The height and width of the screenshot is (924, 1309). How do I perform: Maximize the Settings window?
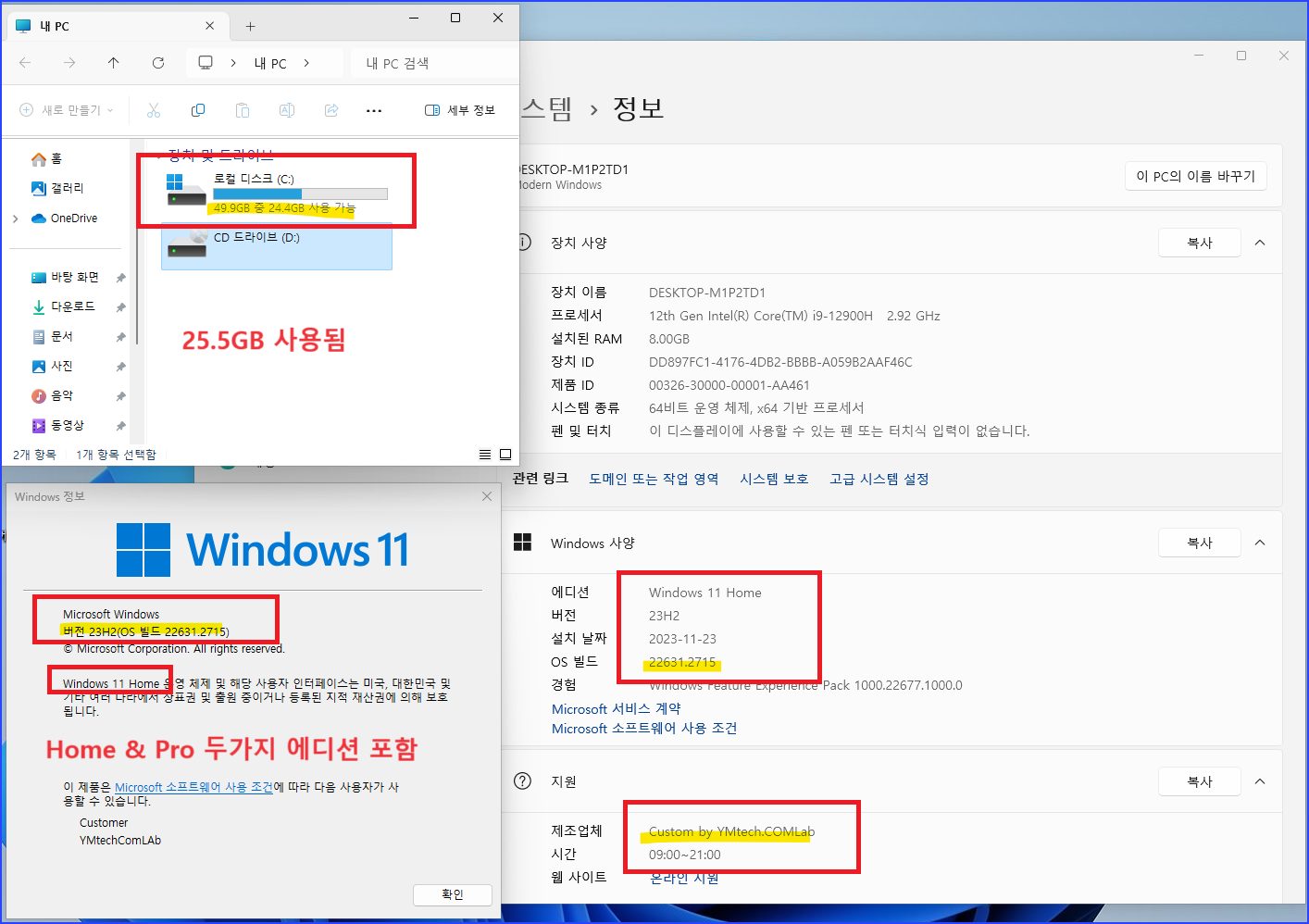1241,56
